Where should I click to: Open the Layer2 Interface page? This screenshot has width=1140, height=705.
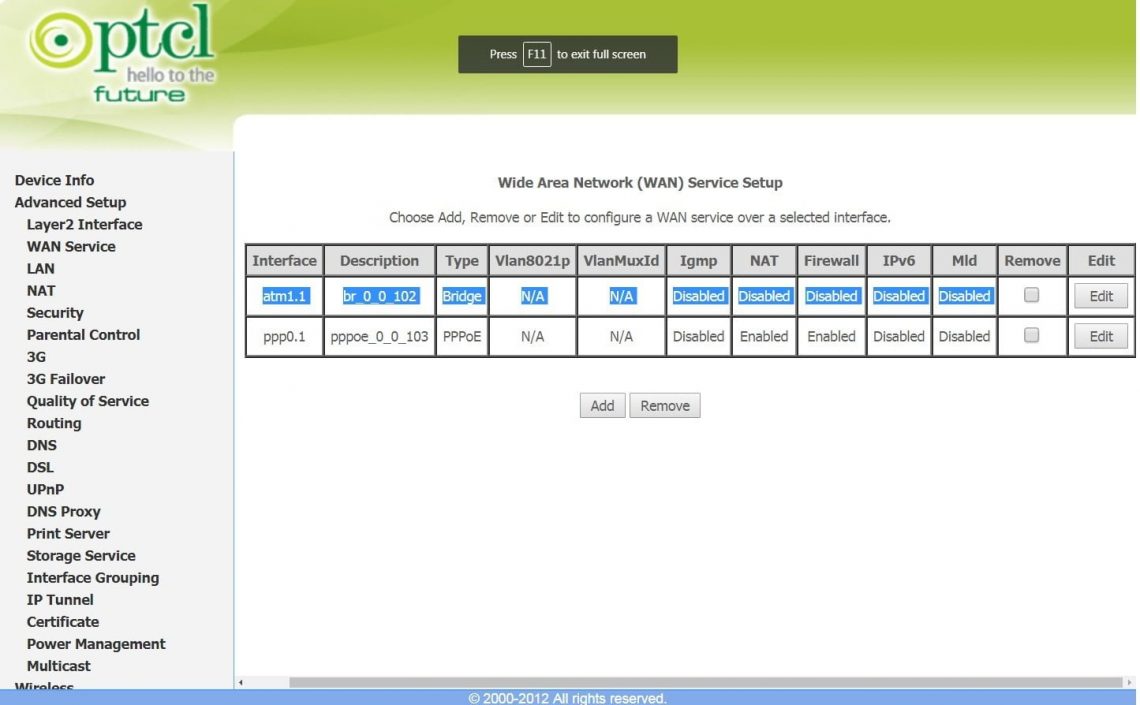(x=83, y=224)
